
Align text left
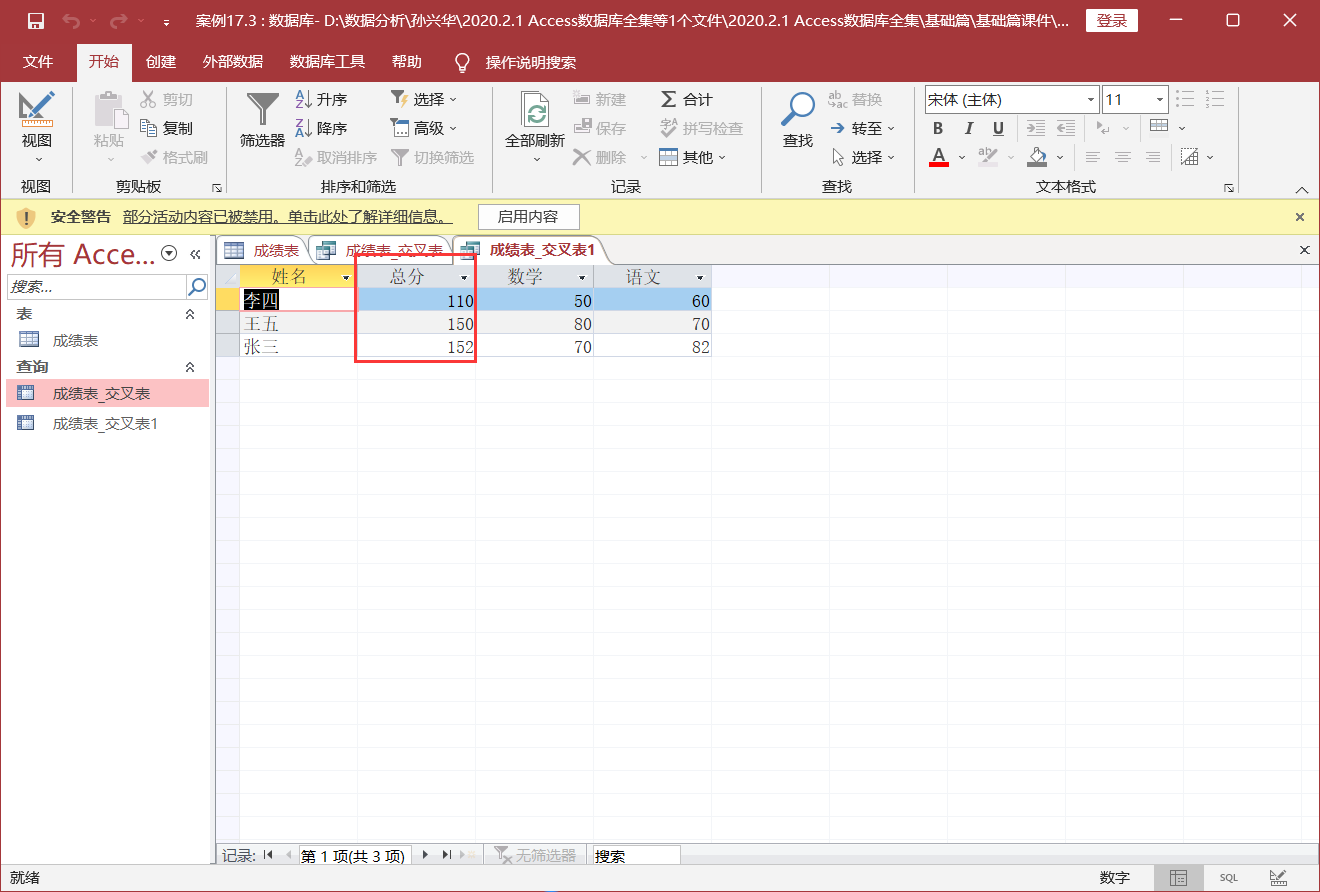pos(1093,157)
